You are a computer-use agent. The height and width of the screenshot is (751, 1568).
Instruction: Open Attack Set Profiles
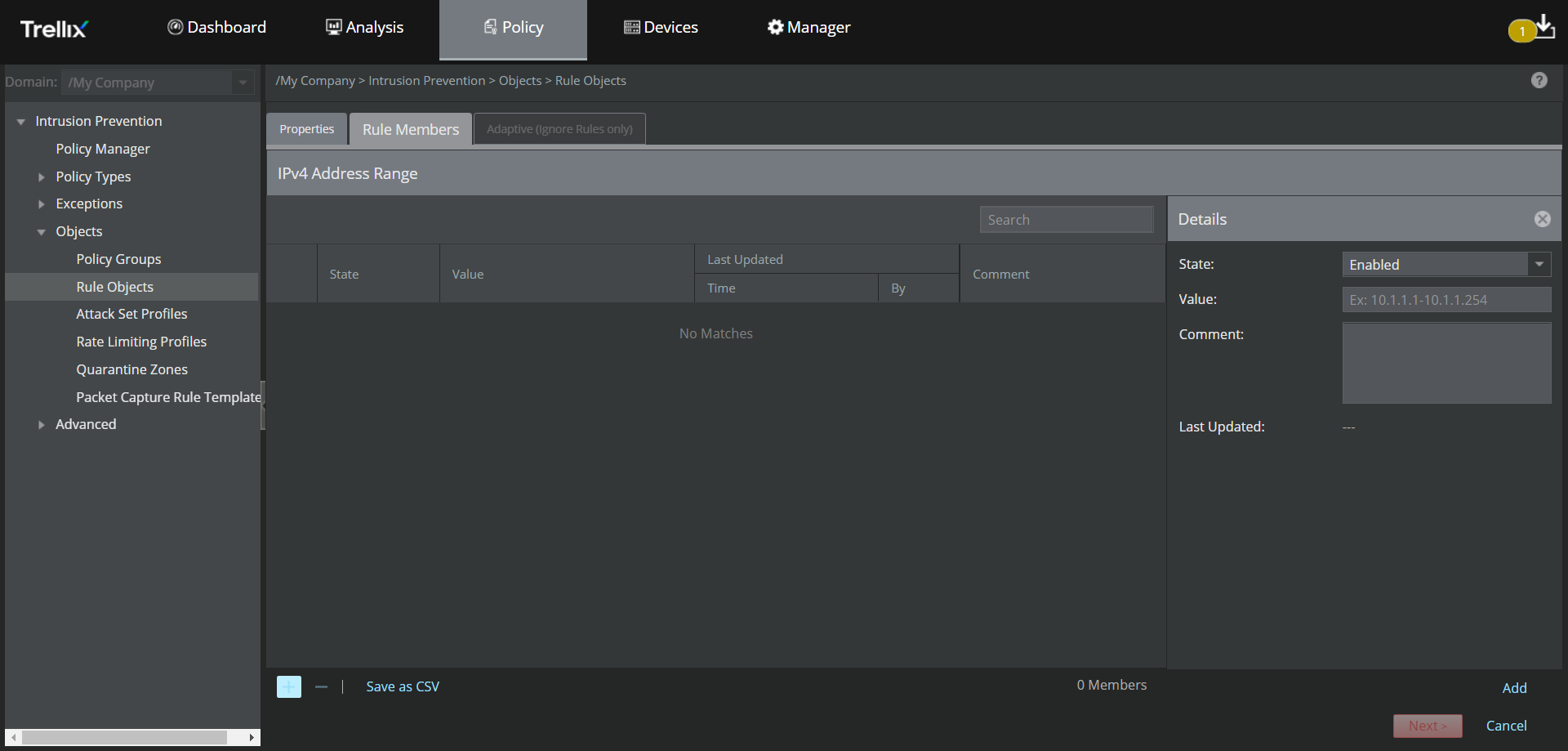131,314
